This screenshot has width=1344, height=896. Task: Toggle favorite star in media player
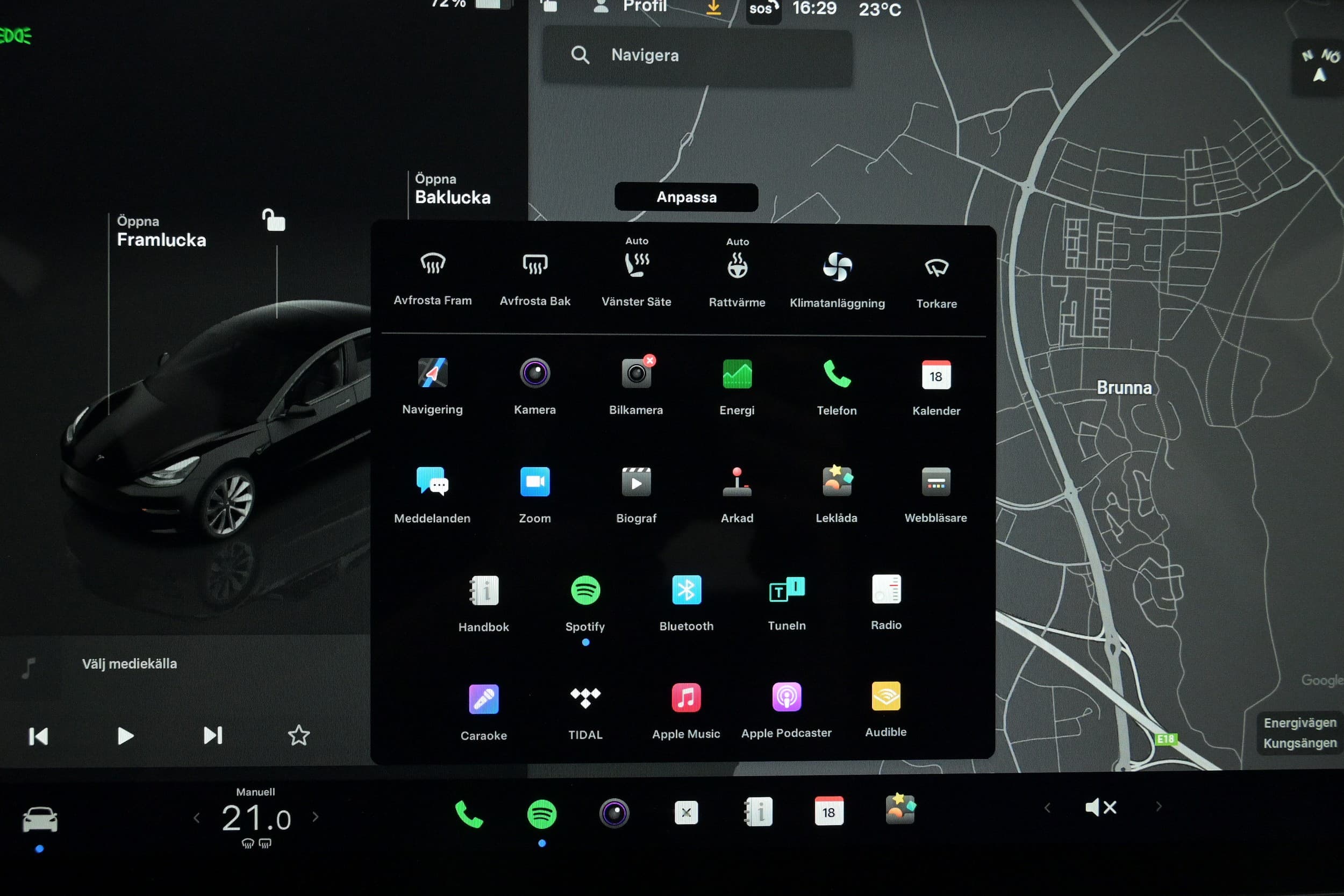pyautogui.click(x=298, y=735)
